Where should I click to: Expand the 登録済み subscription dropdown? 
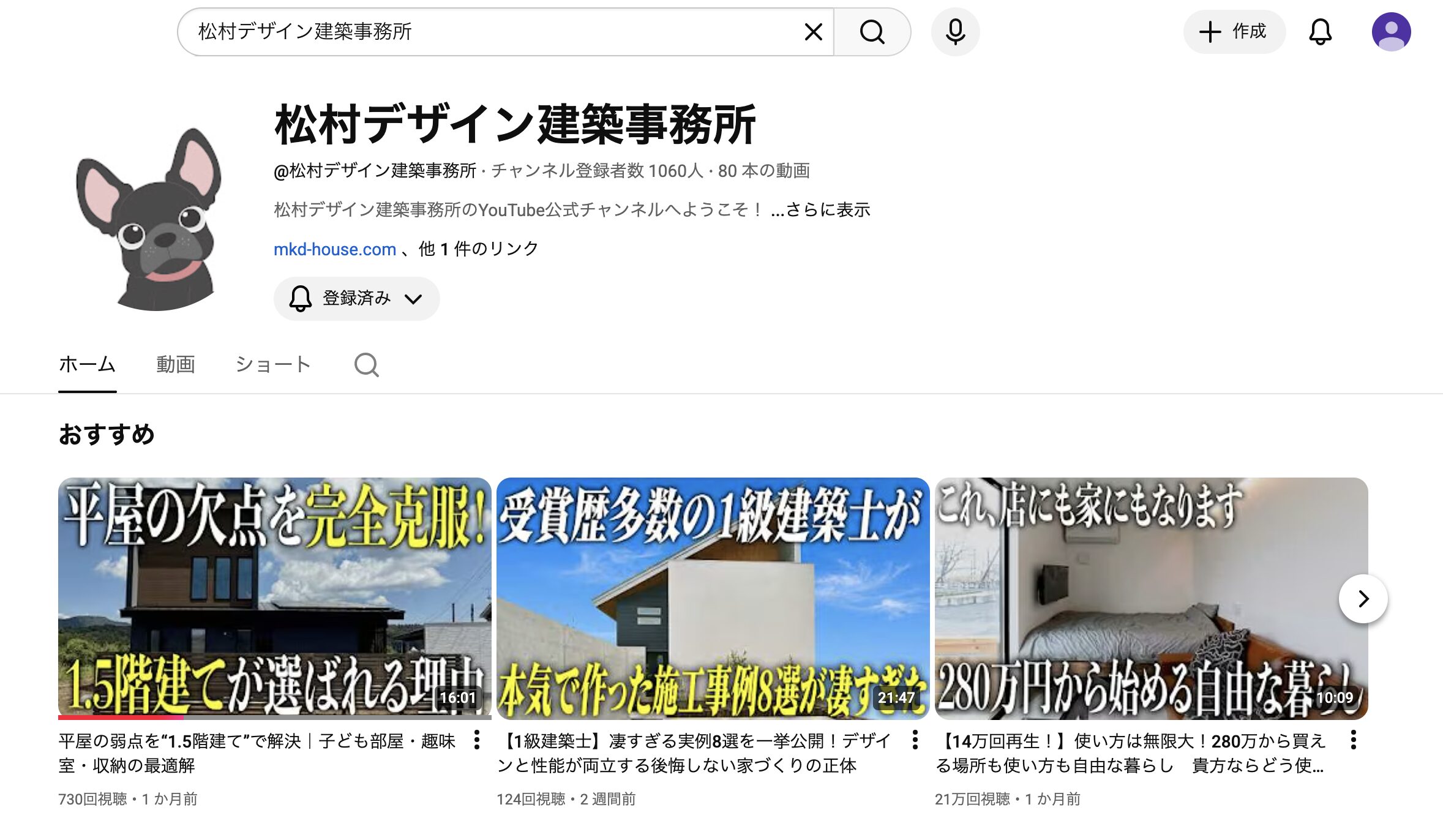356,299
